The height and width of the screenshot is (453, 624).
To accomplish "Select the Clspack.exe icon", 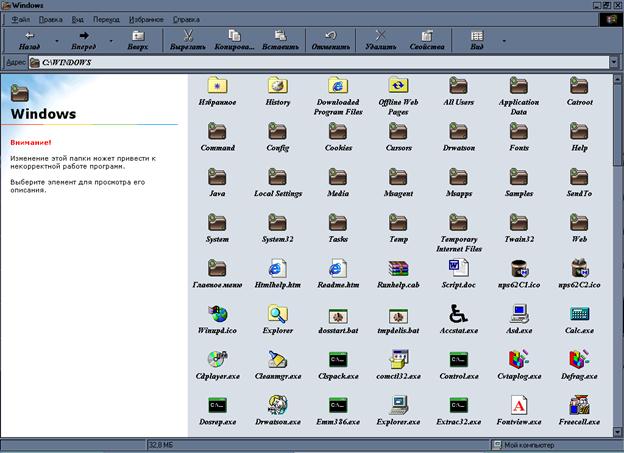I will coord(338,360).
